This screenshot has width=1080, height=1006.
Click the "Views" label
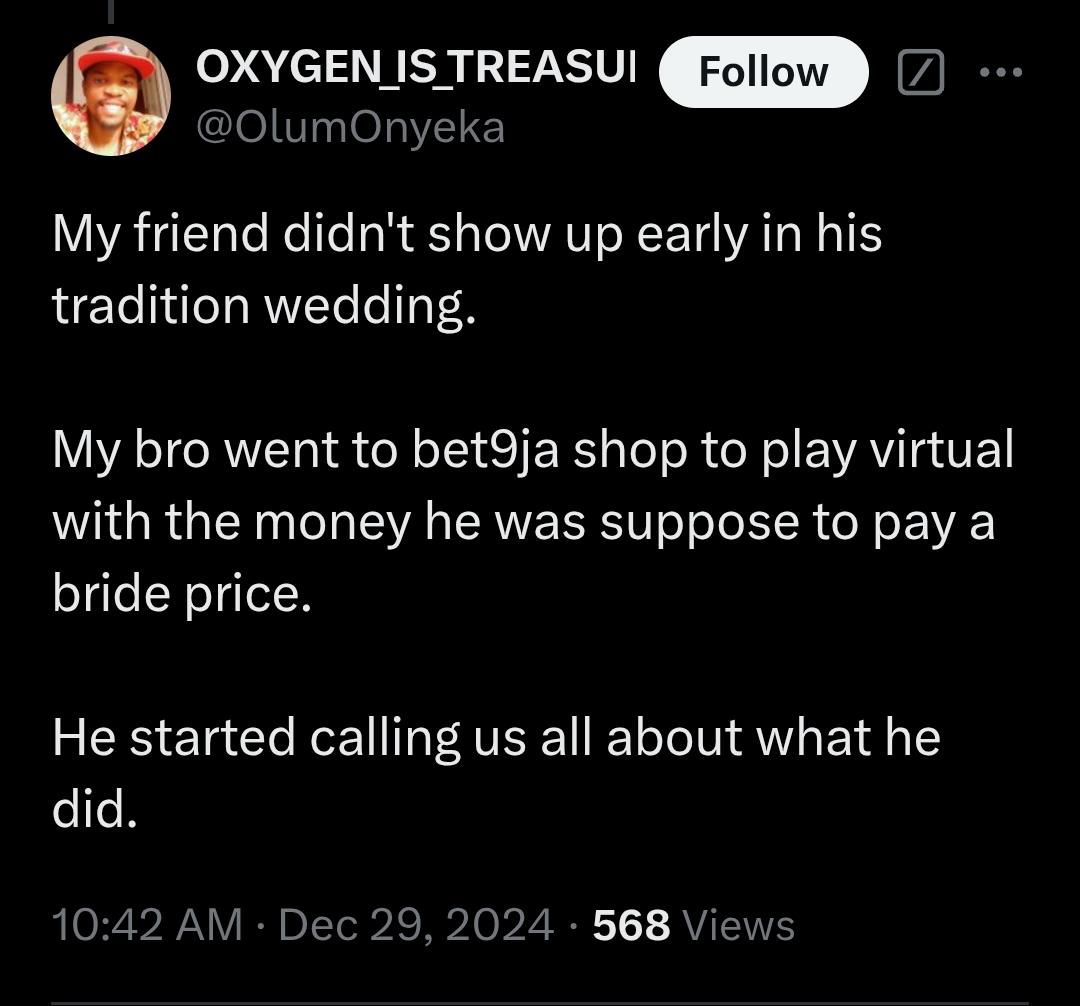[x=738, y=925]
